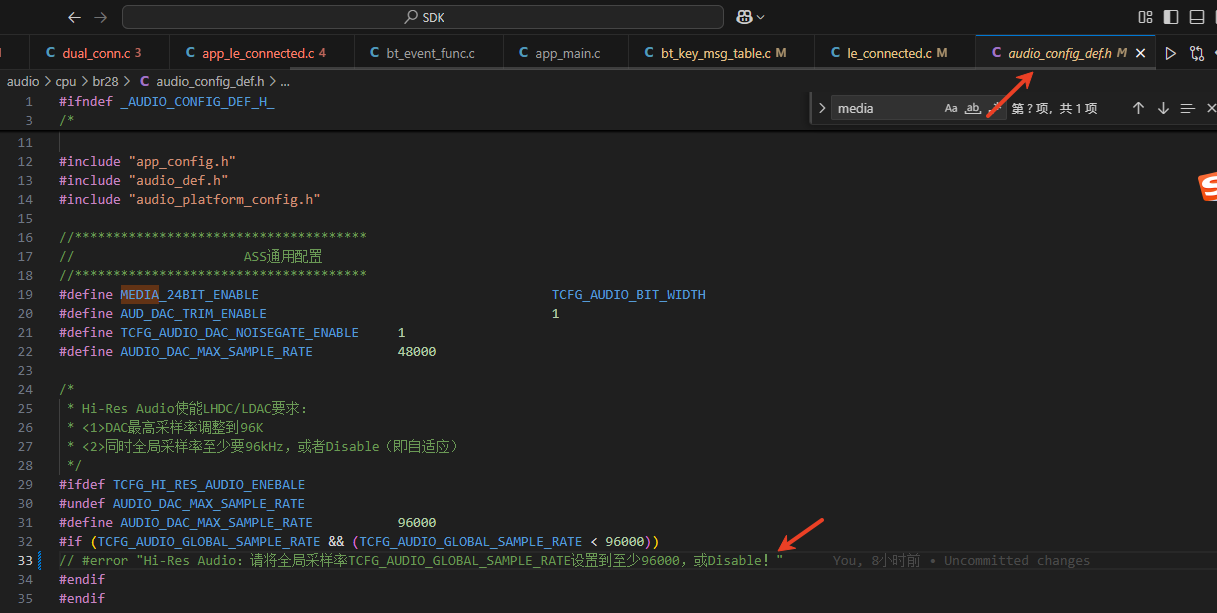Click the AUD_DAC_TRIM_ENABLE define
Image resolution: width=1217 pixels, height=613 pixels.
click(x=194, y=314)
